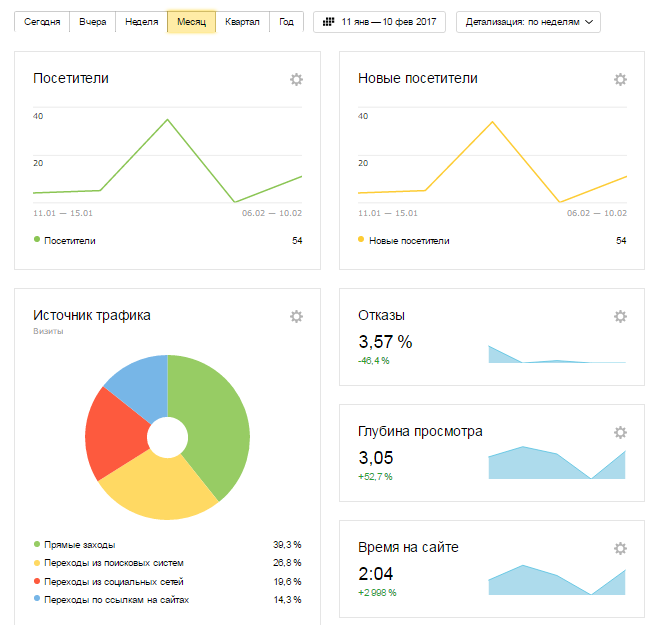The height and width of the screenshot is (625, 648).
Task: Toggle the green Посетители legend item
Action: pyautogui.click(x=70, y=241)
